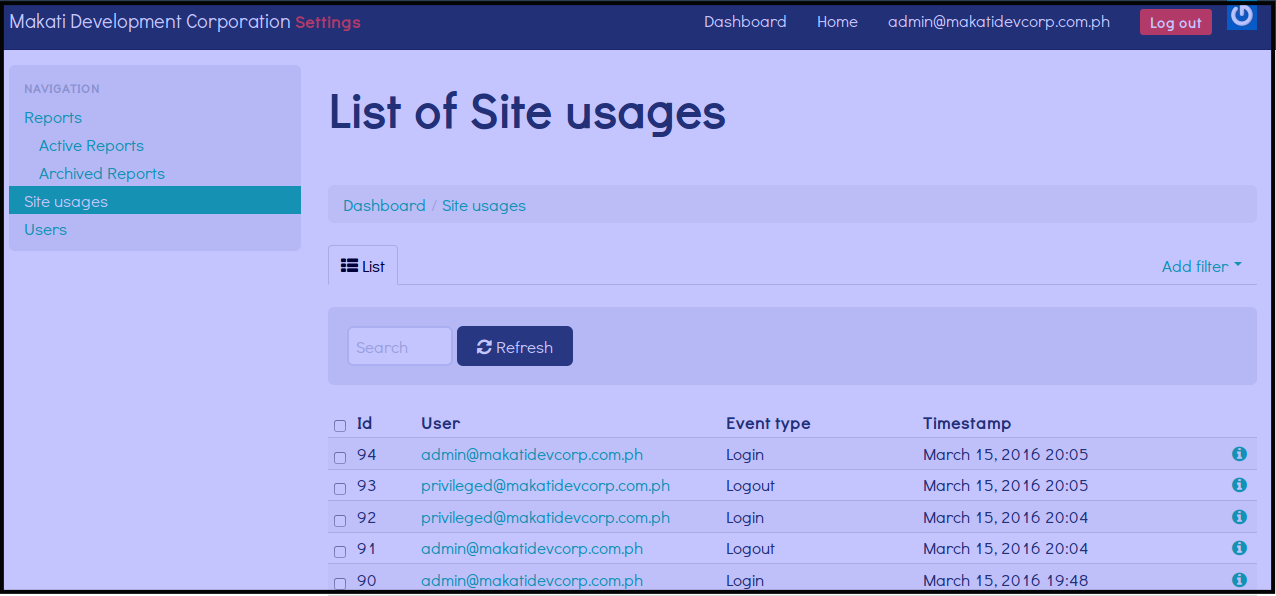This screenshot has width=1276, height=596.
Task: Click timestamp March 15, 2016 19:48
Action: pos(1005,580)
